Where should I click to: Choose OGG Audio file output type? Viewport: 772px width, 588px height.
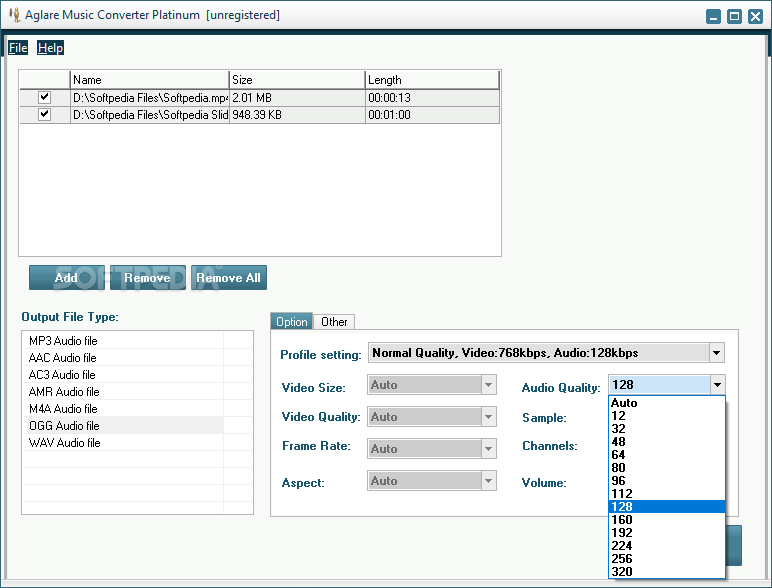123,425
